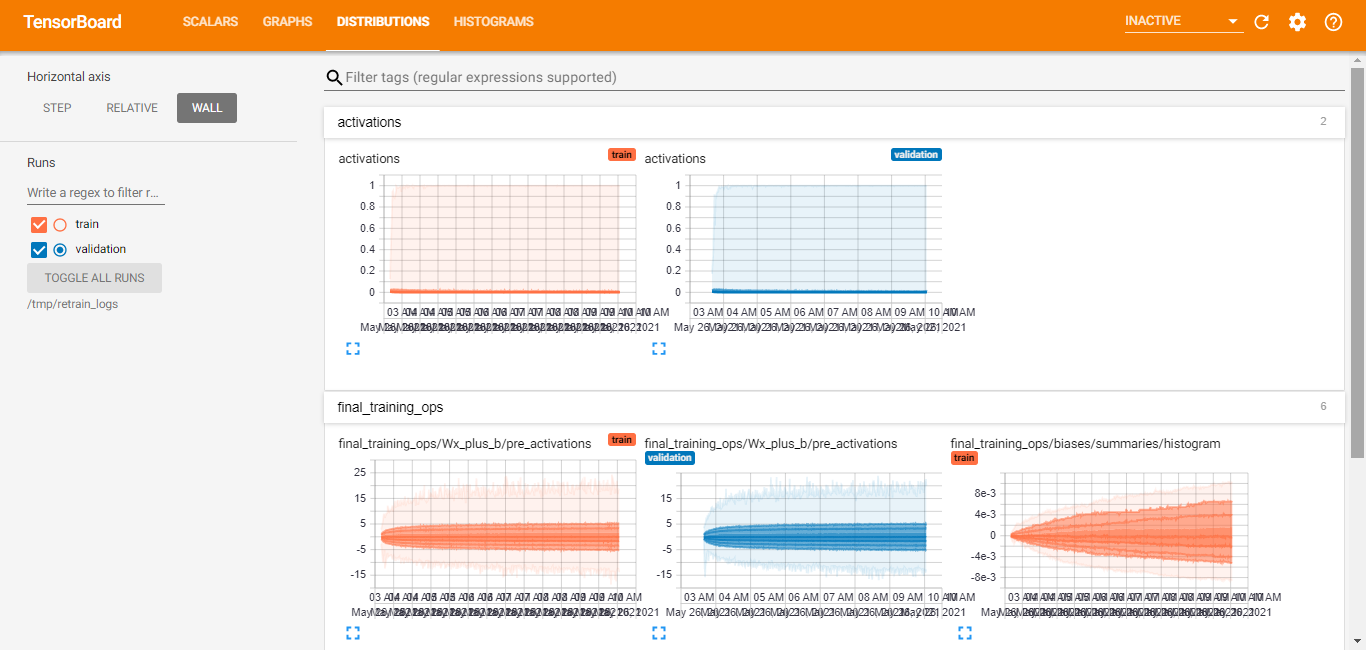Select only the train run radio button
Viewport: 1366px width, 650px height.
60,225
